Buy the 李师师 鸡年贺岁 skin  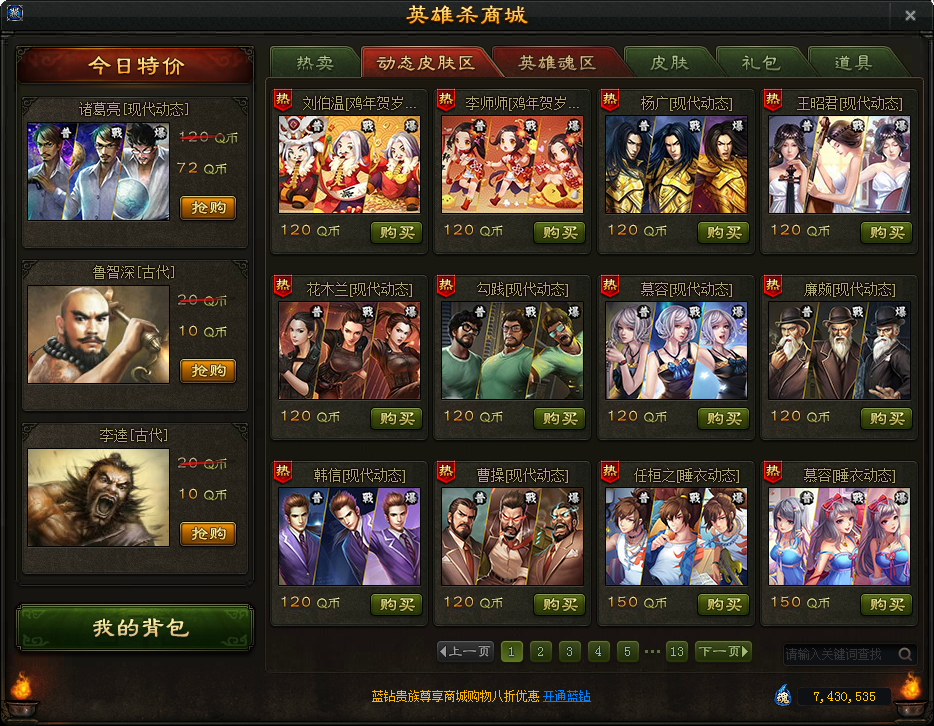pos(559,232)
